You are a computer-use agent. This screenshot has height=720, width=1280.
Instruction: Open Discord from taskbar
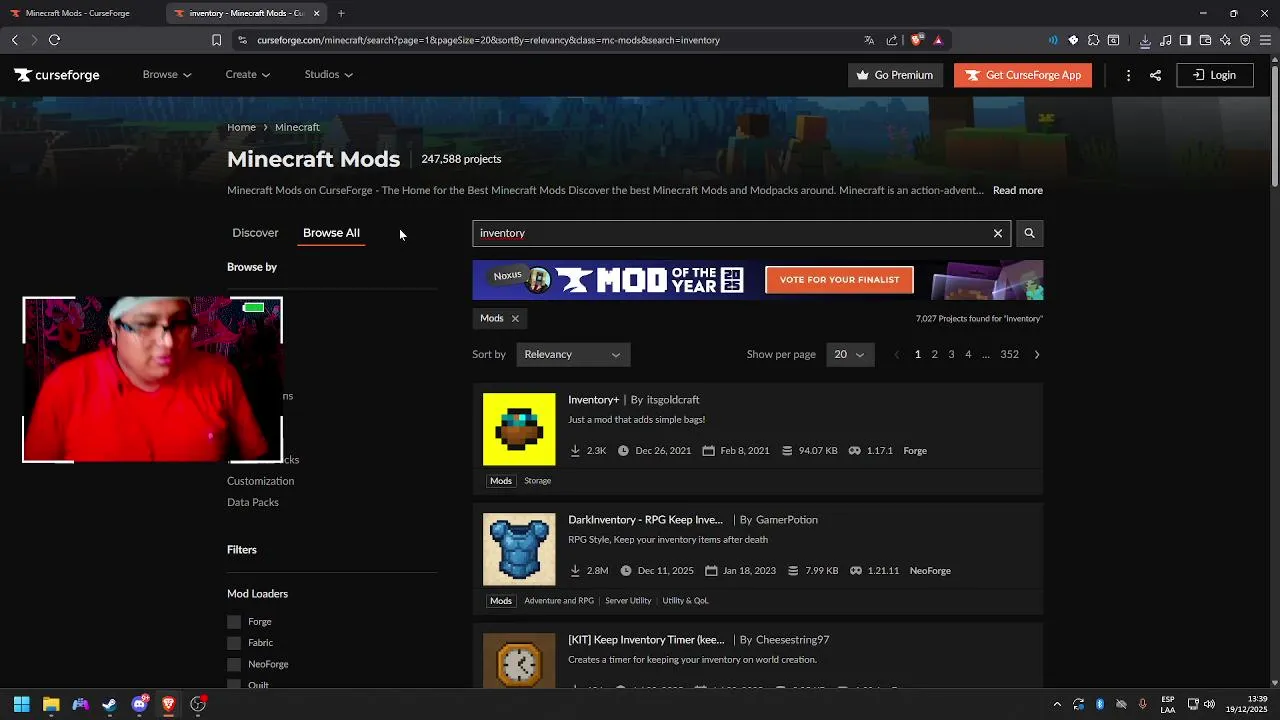pos(139,704)
